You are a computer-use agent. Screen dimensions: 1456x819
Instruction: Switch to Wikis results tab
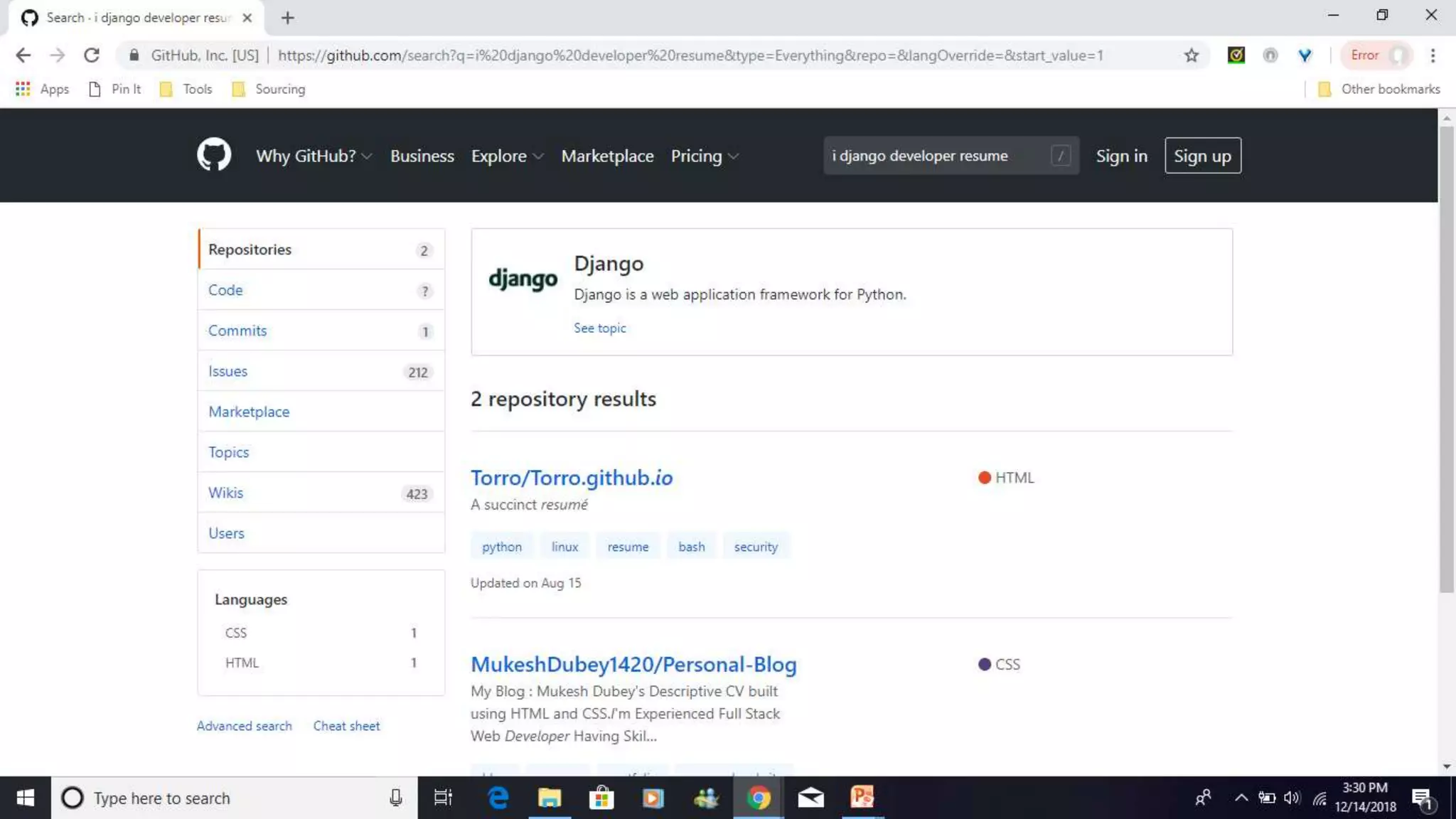click(x=226, y=493)
